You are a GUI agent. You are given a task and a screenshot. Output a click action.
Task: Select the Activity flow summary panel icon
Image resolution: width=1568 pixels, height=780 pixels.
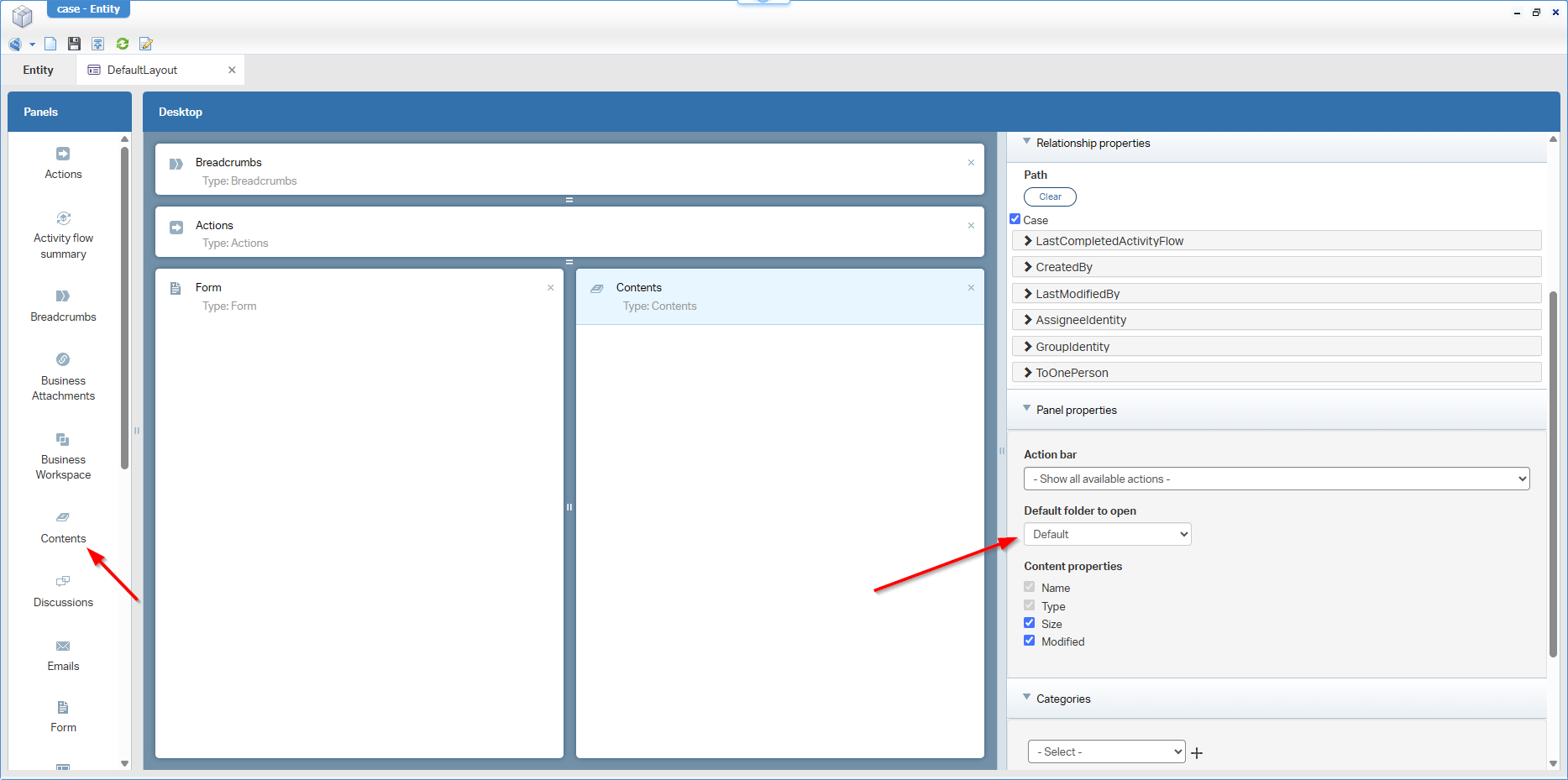(x=63, y=218)
